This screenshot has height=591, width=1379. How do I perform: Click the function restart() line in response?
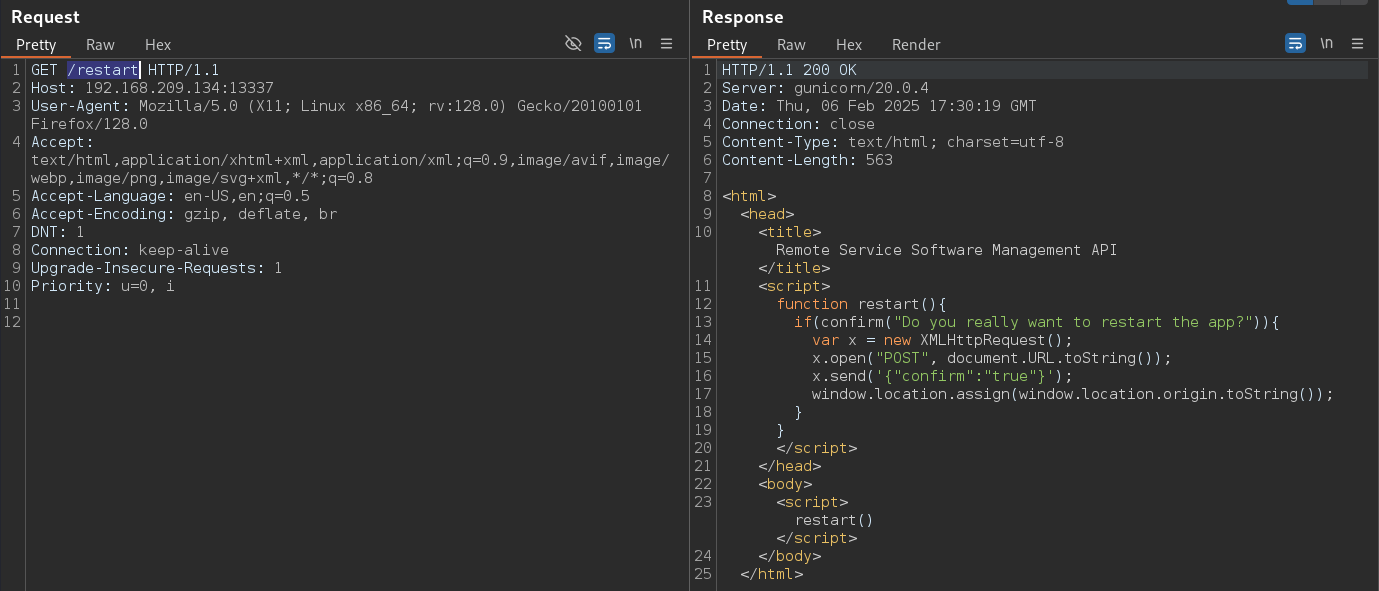coord(861,304)
